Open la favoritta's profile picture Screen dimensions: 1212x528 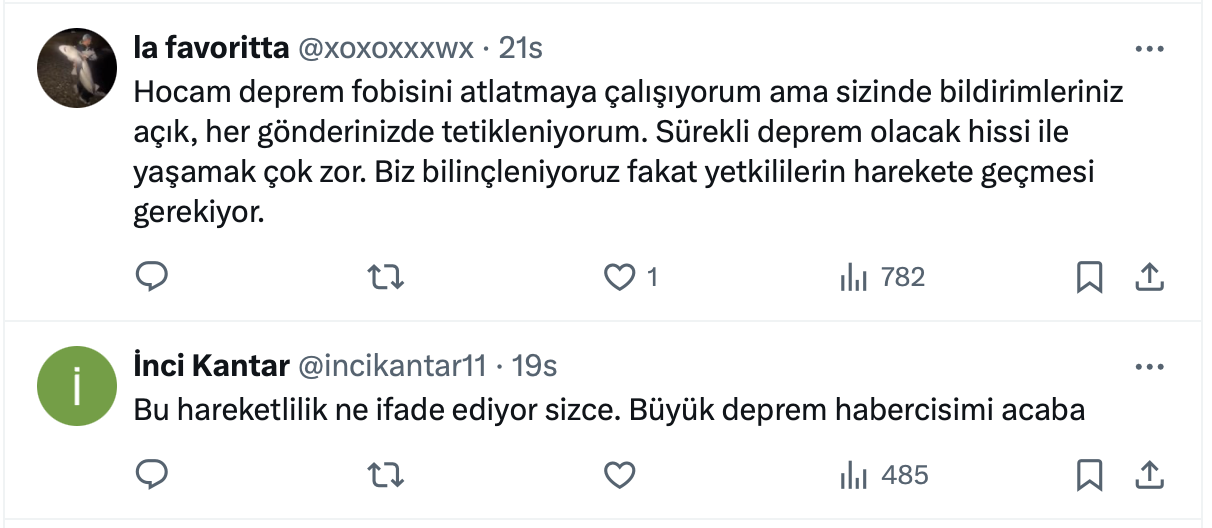[x=77, y=69]
